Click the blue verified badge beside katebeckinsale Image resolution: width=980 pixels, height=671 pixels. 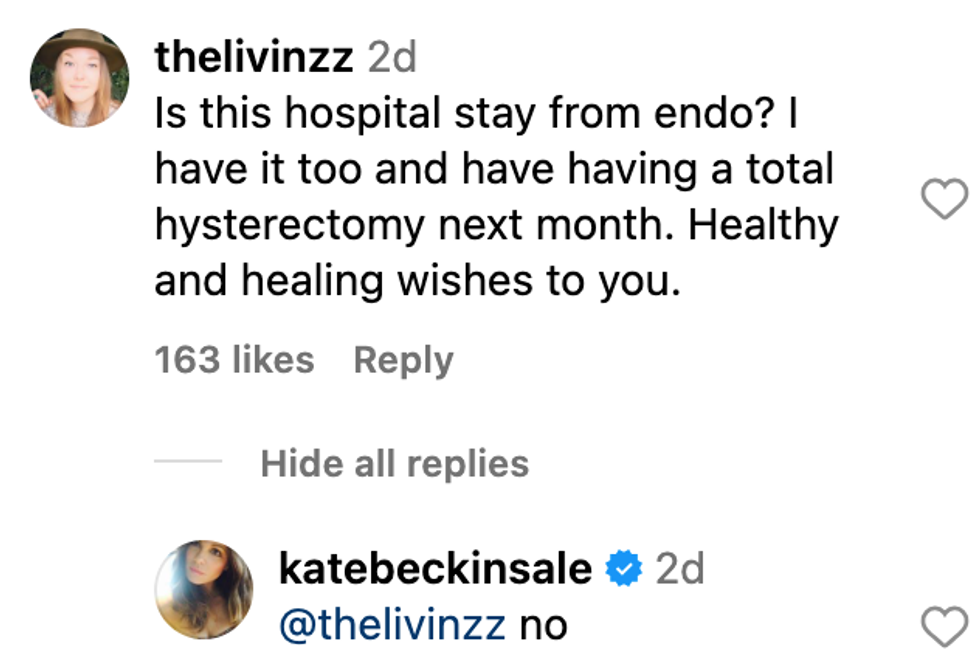(x=625, y=569)
